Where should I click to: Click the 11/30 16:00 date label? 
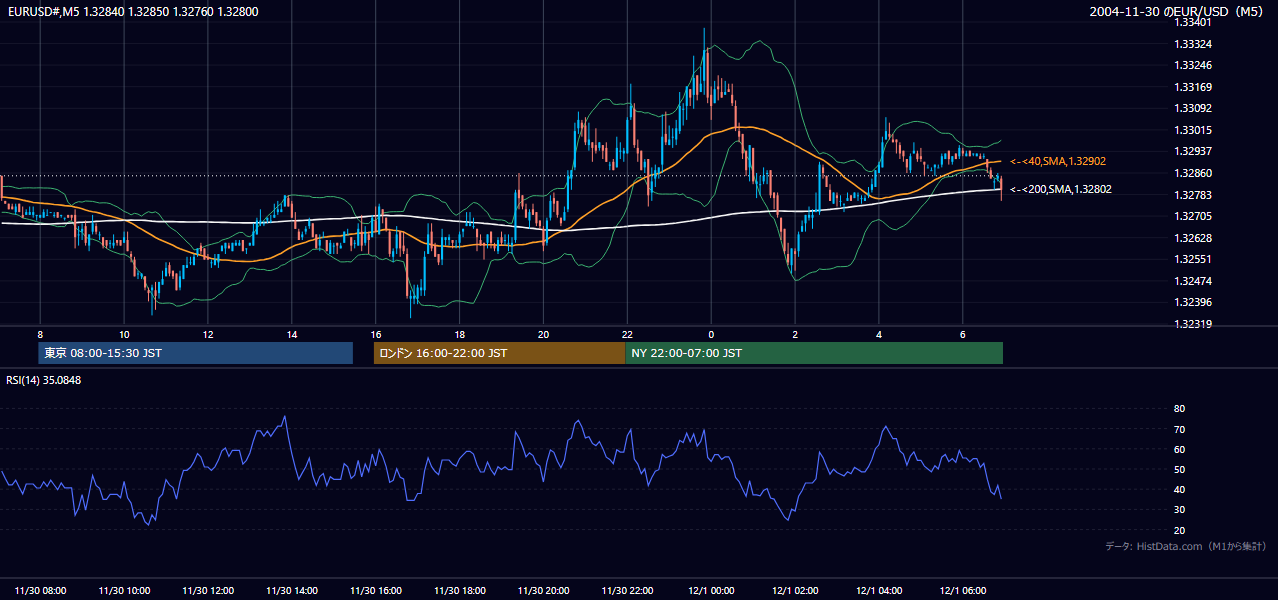coord(376,591)
